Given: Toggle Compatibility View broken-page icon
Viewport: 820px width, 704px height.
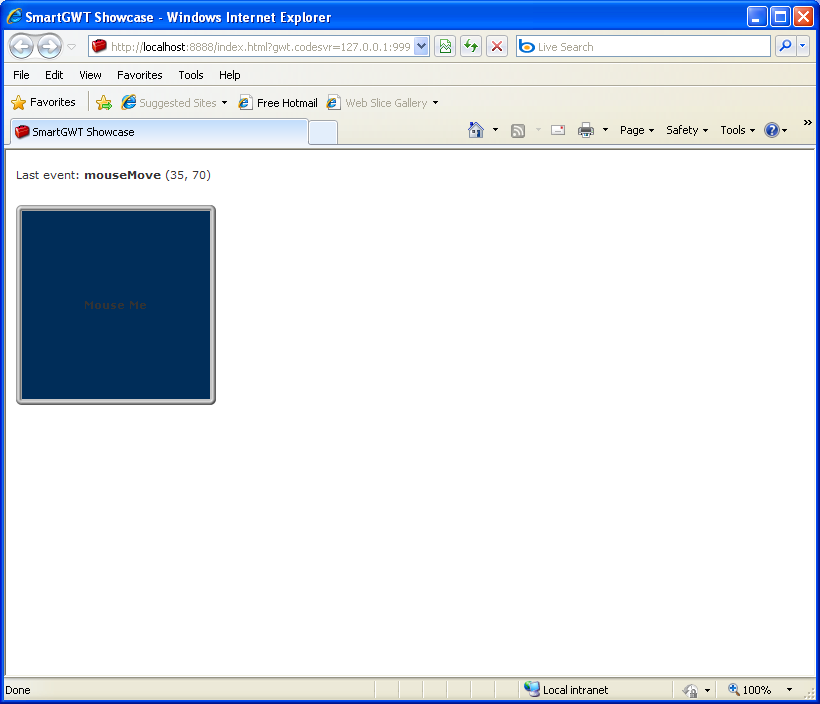Looking at the screenshot, I should (445, 47).
